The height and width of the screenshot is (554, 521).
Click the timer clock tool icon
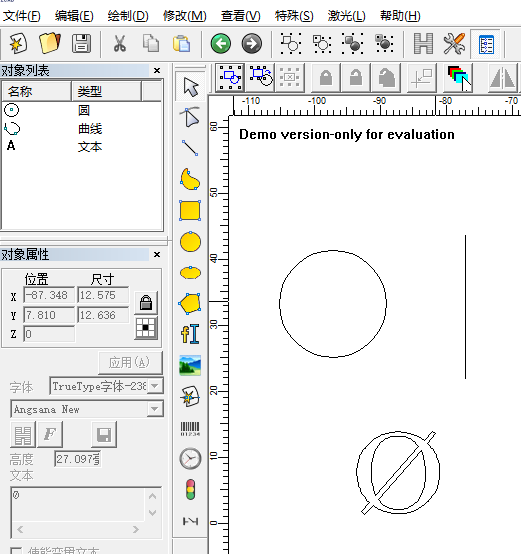click(x=190, y=459)
